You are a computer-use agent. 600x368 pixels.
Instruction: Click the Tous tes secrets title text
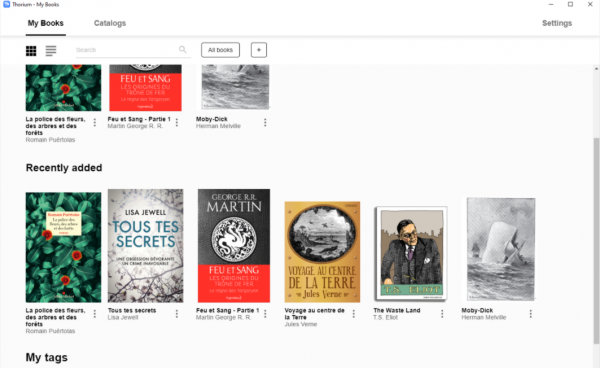pyautogui.click(x=132, y=310)
